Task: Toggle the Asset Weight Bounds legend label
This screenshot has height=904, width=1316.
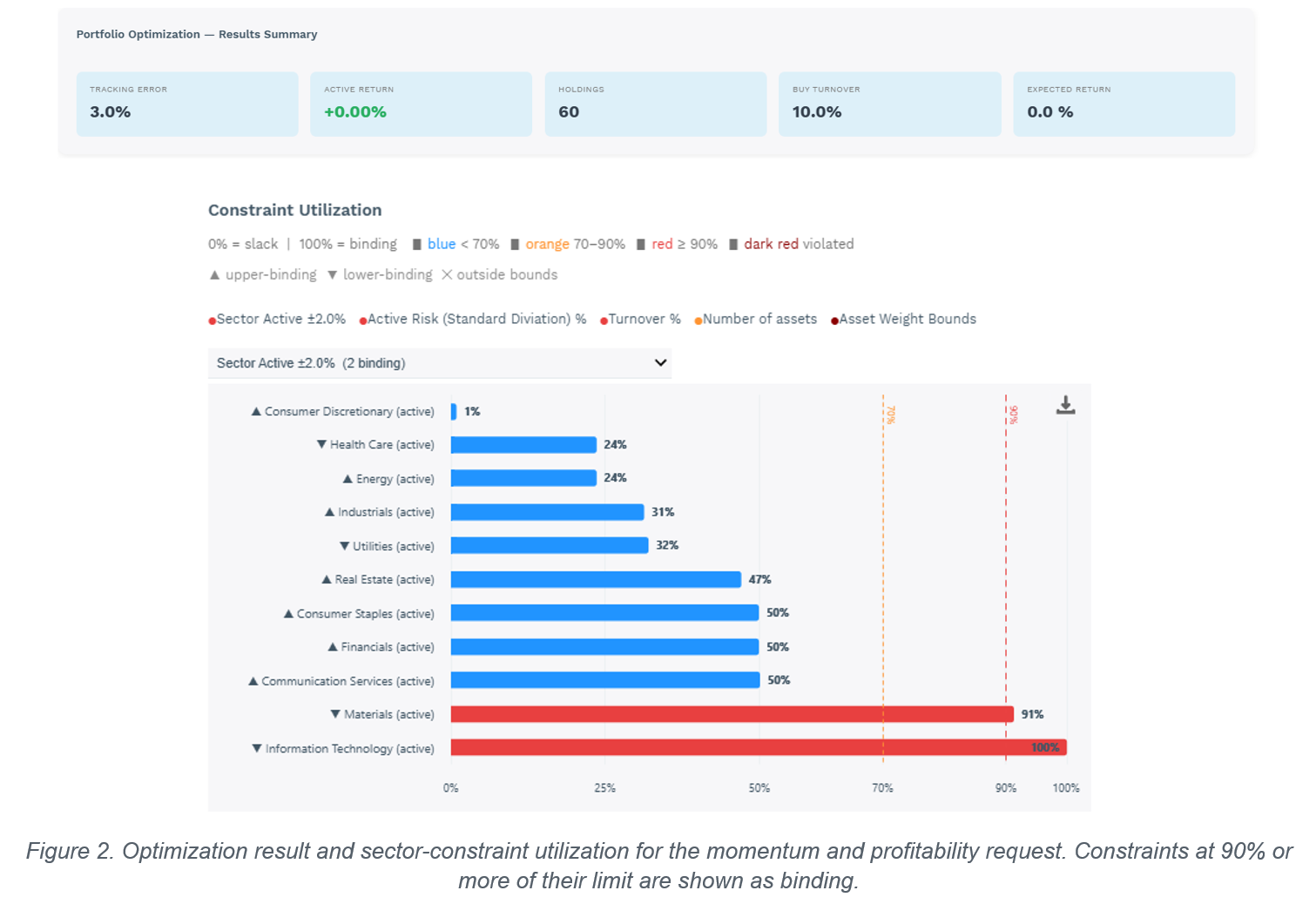Action: click(x=908, y=319)
